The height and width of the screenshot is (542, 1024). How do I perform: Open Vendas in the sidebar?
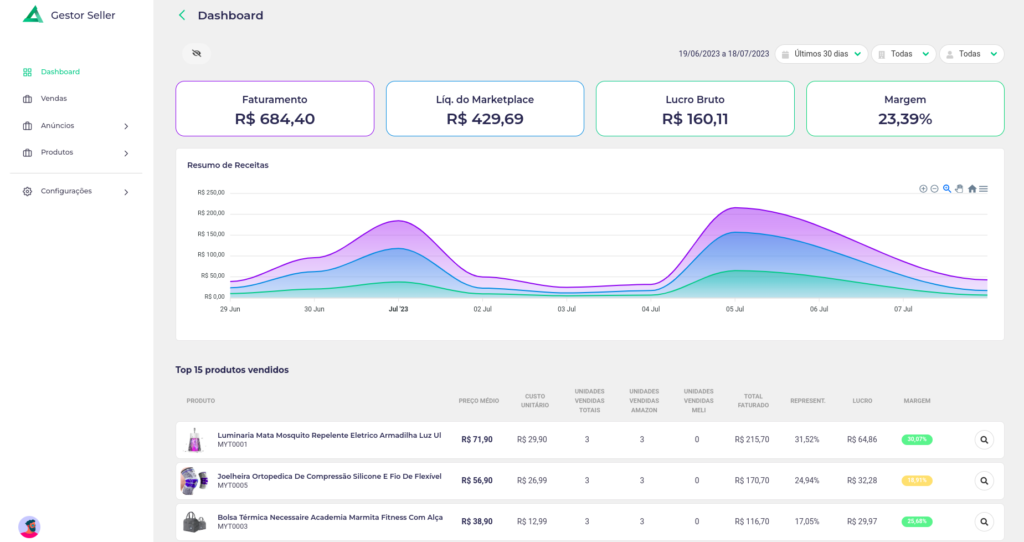[54, 99]
